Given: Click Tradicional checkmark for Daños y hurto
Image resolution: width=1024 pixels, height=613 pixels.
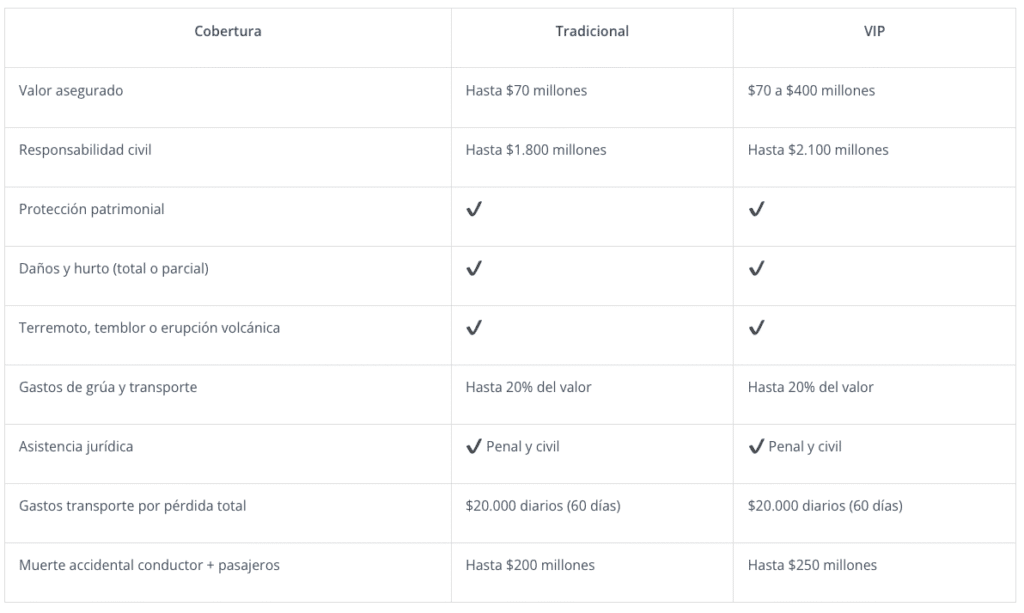Looking at the screenshot, I should tap(473, 268).
